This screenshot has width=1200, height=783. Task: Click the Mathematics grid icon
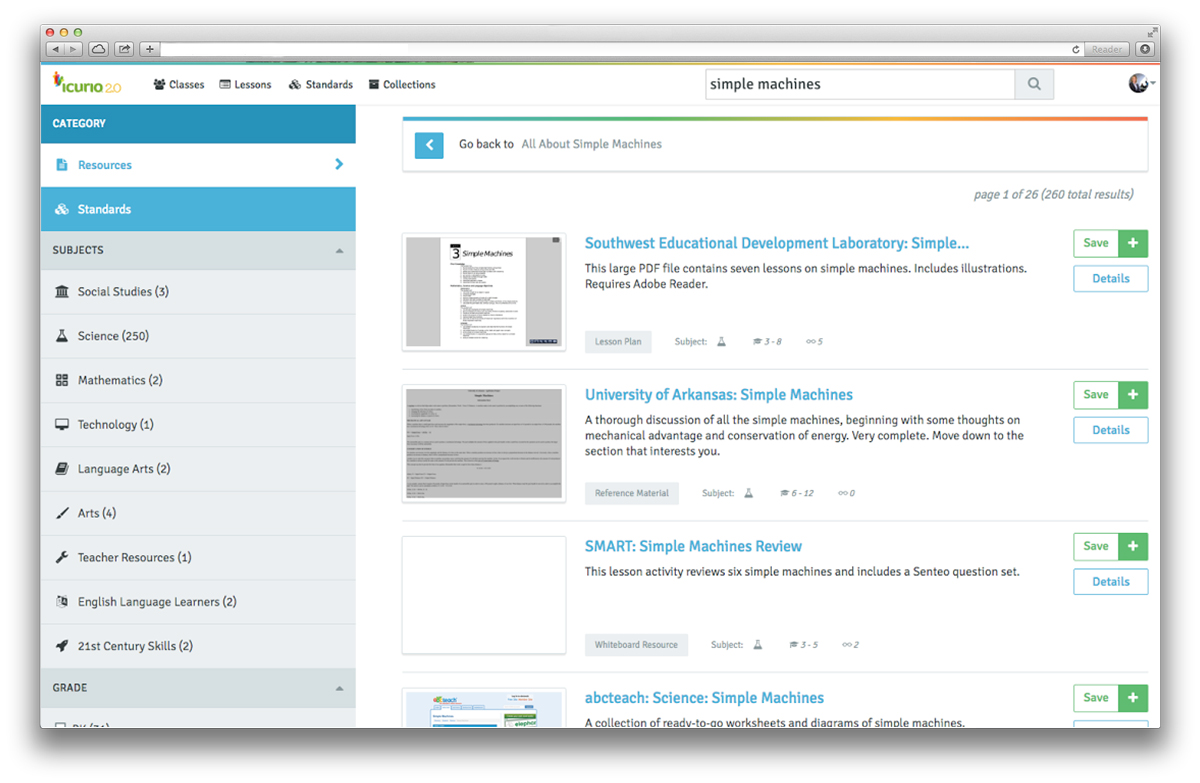tap(62, 380)
